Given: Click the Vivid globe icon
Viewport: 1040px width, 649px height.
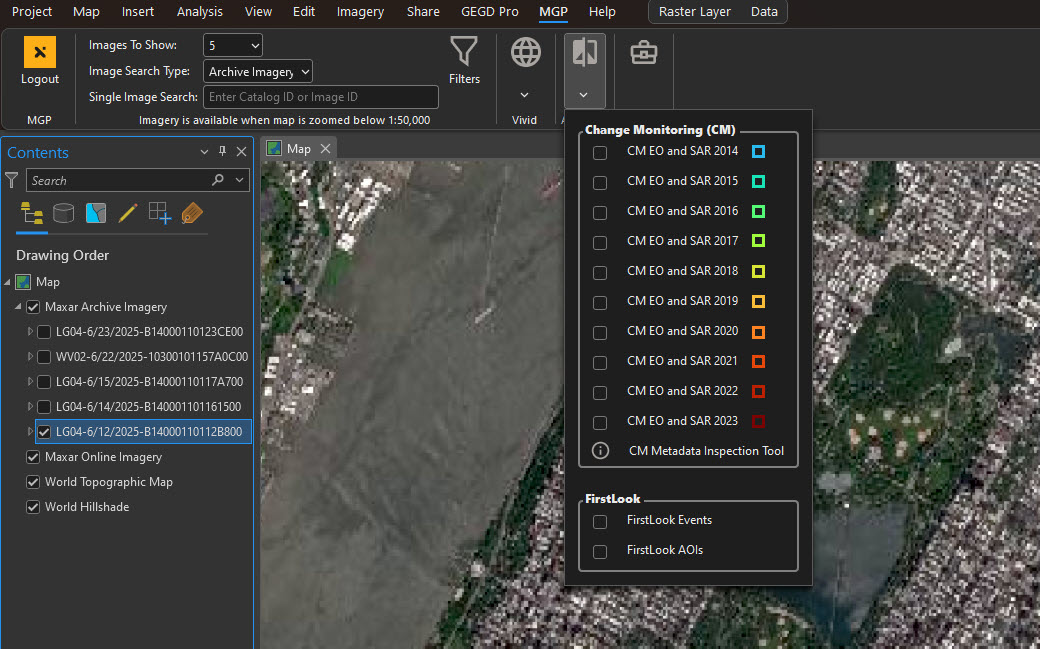Looking at the screenshot, I should (x=525, y=52).
